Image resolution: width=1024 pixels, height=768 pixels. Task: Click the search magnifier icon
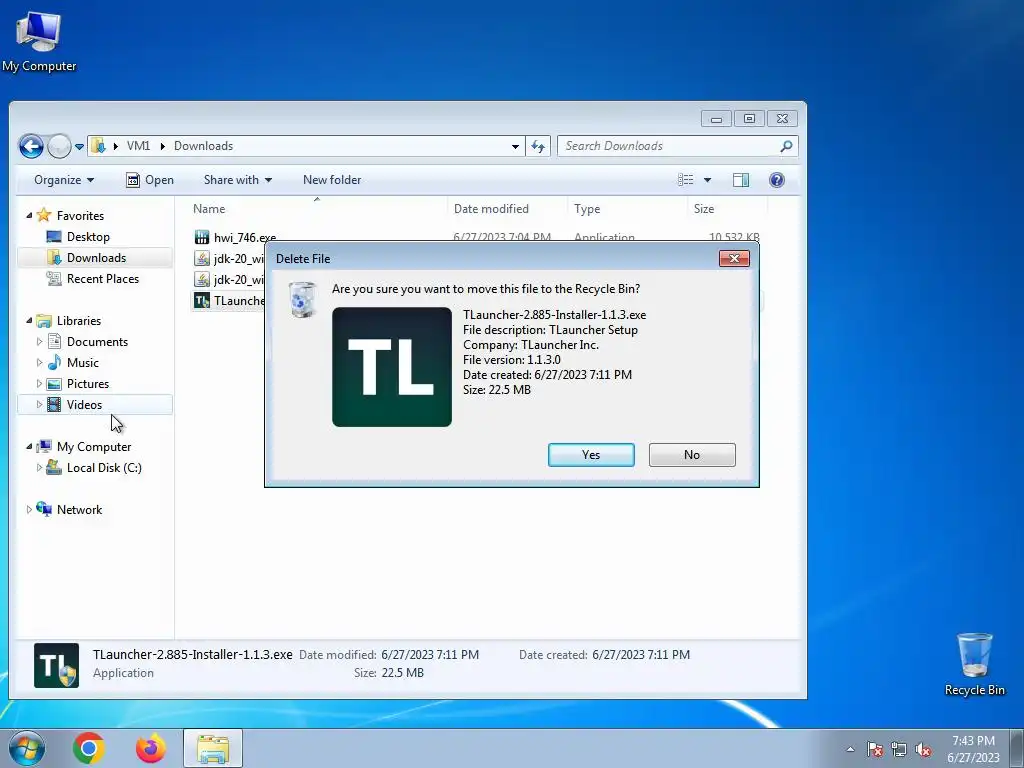[786, 146]
